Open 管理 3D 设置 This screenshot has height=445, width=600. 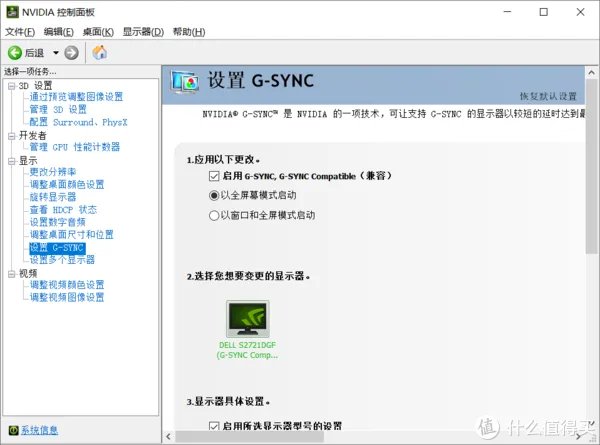(58, 109)
